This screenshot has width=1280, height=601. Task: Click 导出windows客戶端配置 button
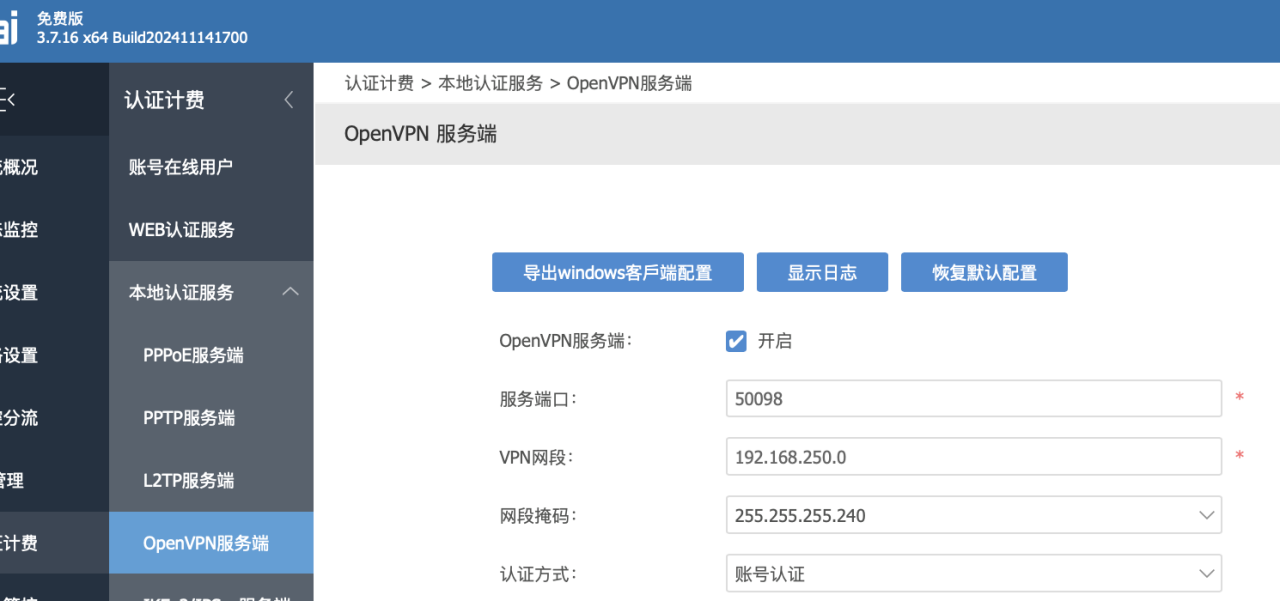click(617, 272)
